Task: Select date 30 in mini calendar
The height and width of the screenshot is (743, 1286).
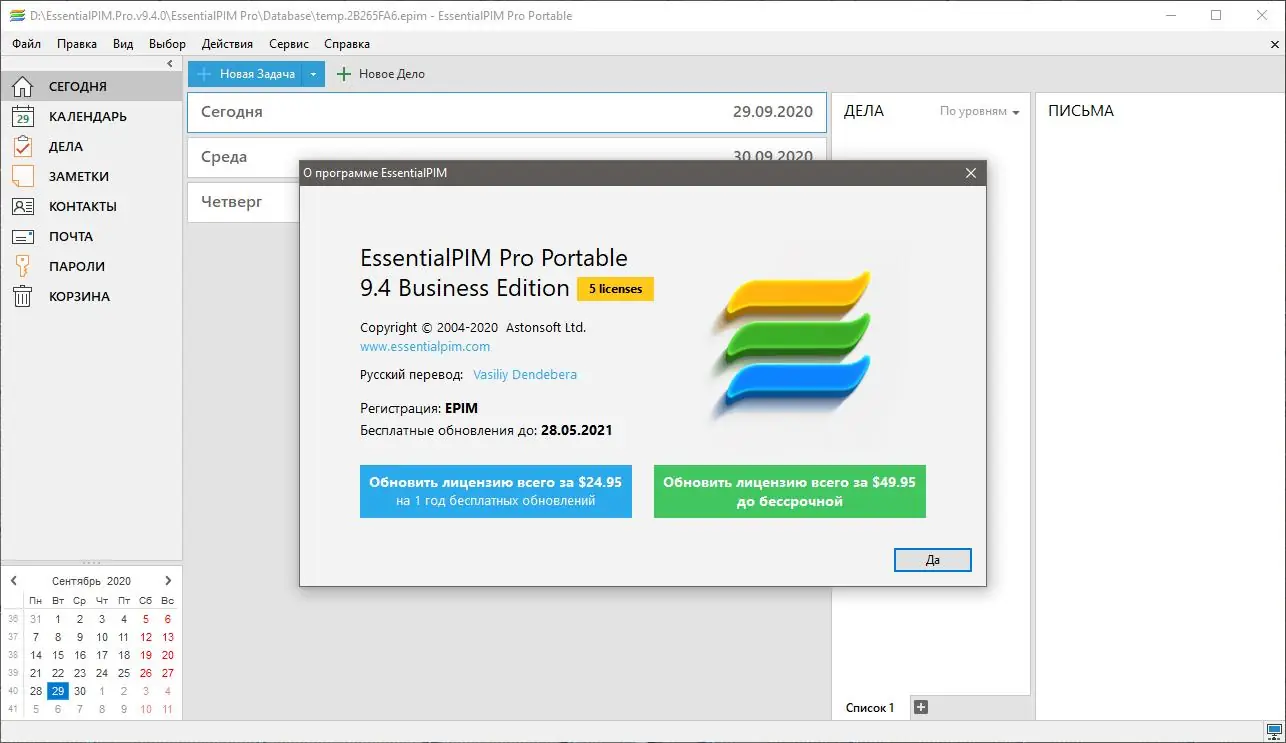Action: [x=80, y=691]
